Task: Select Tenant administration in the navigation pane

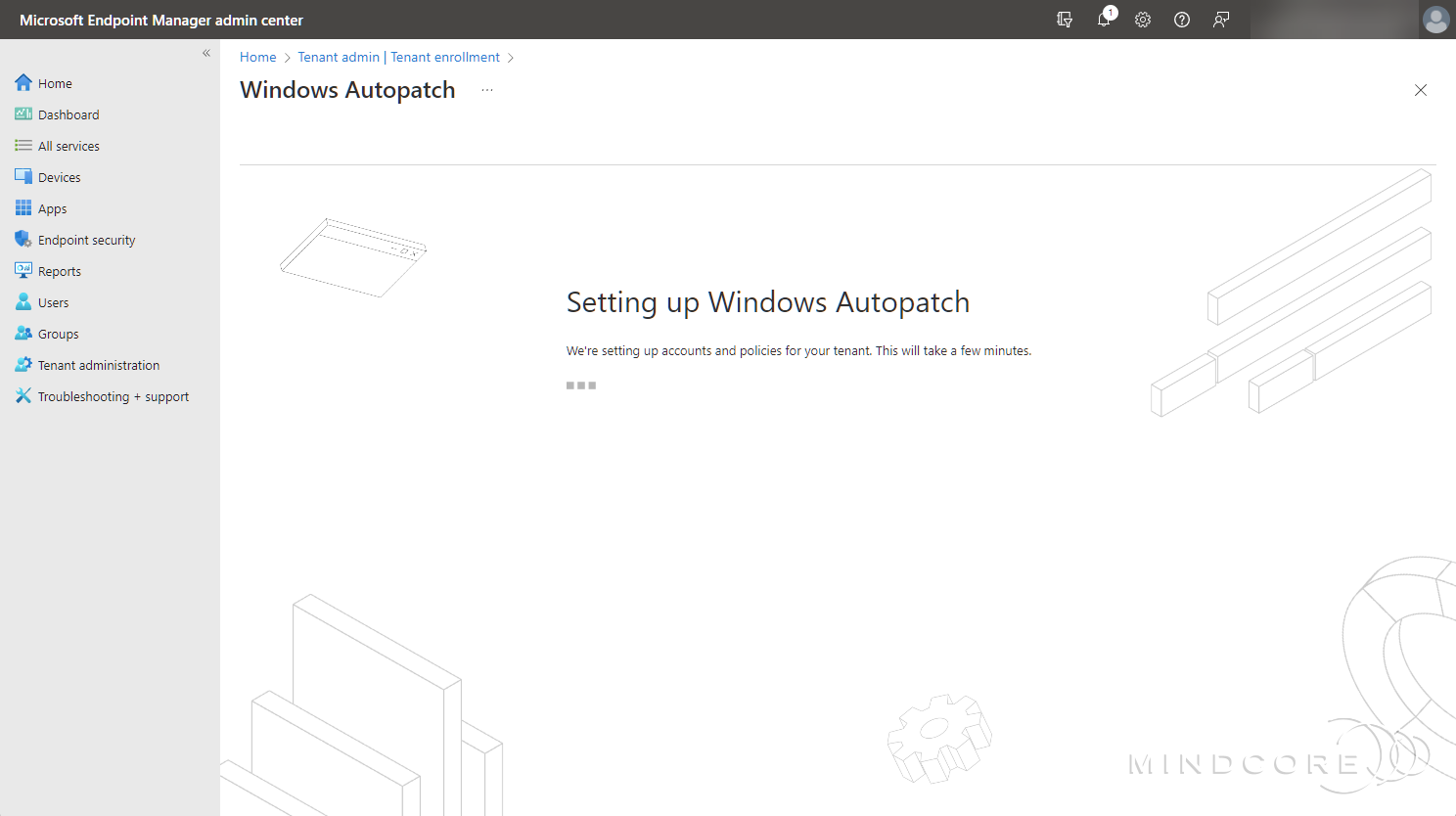Action: (x=99, y=364)
